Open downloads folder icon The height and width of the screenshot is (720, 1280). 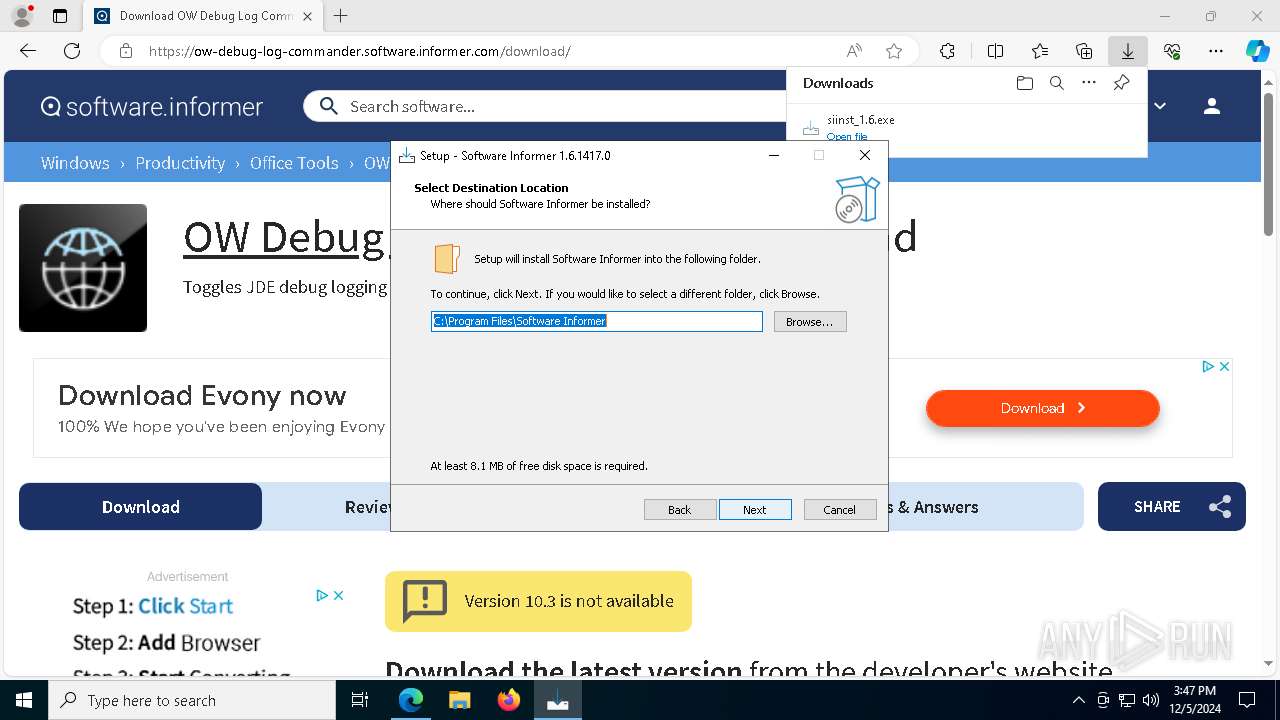tap(1024, 83)
